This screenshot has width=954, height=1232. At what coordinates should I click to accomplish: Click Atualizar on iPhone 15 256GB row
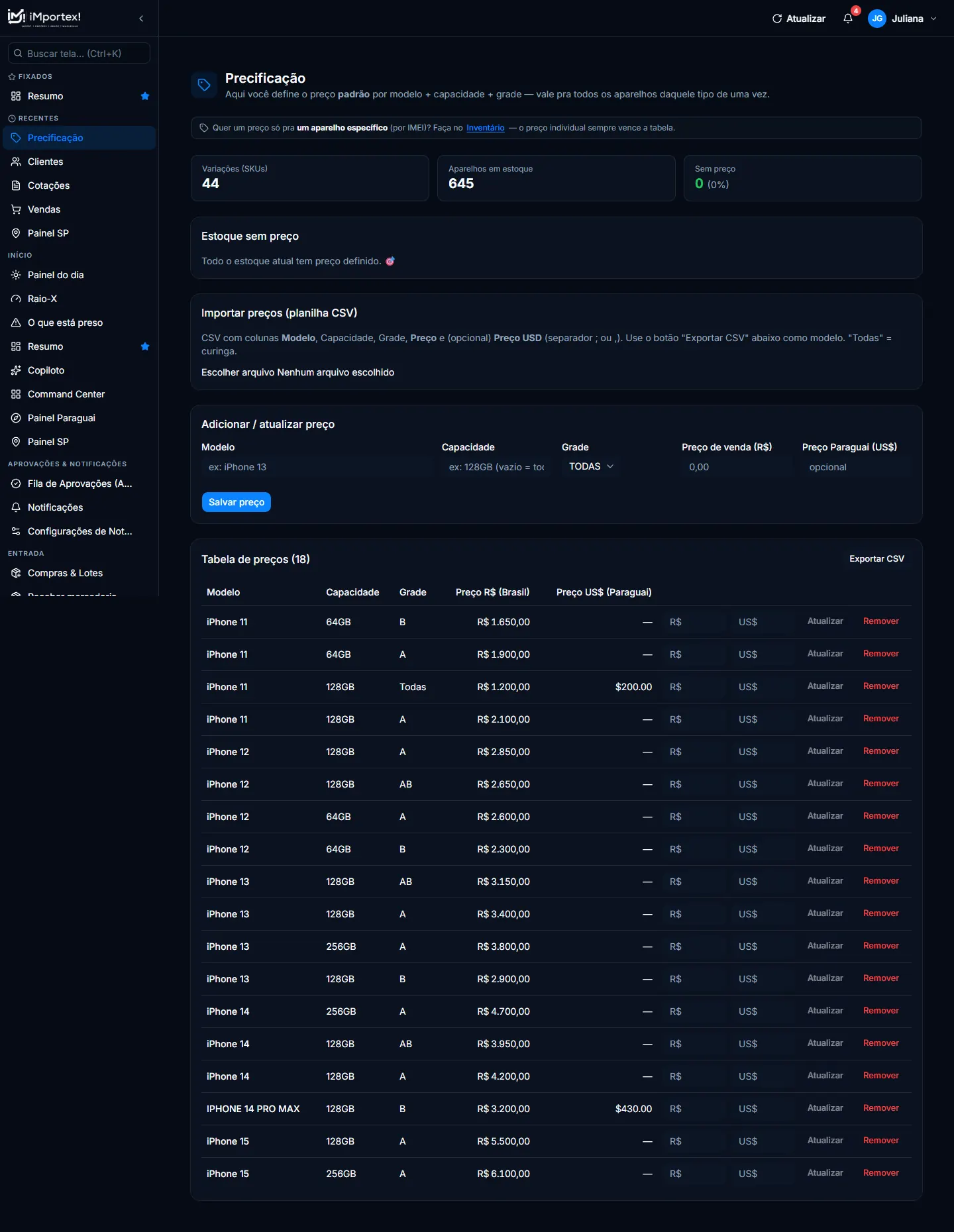(825, 1173)
